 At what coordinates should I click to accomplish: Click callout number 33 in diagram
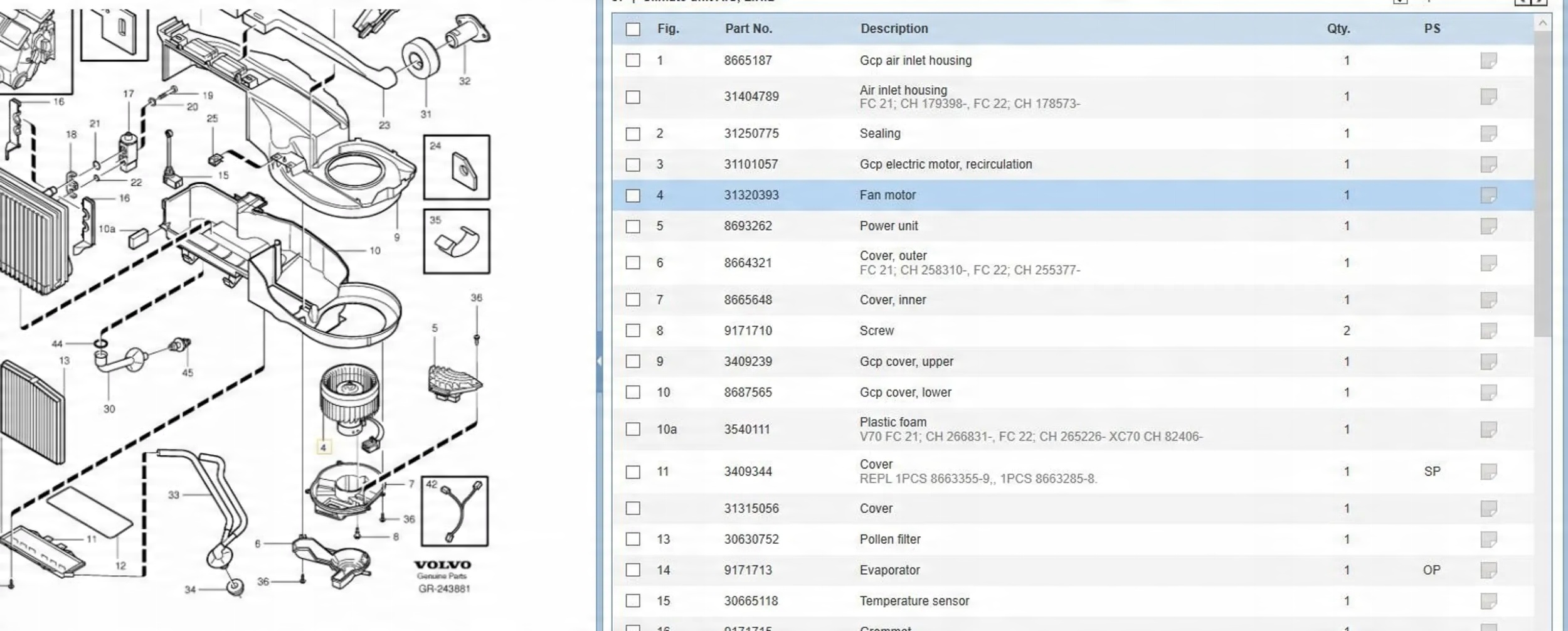(x=174, y=495)
